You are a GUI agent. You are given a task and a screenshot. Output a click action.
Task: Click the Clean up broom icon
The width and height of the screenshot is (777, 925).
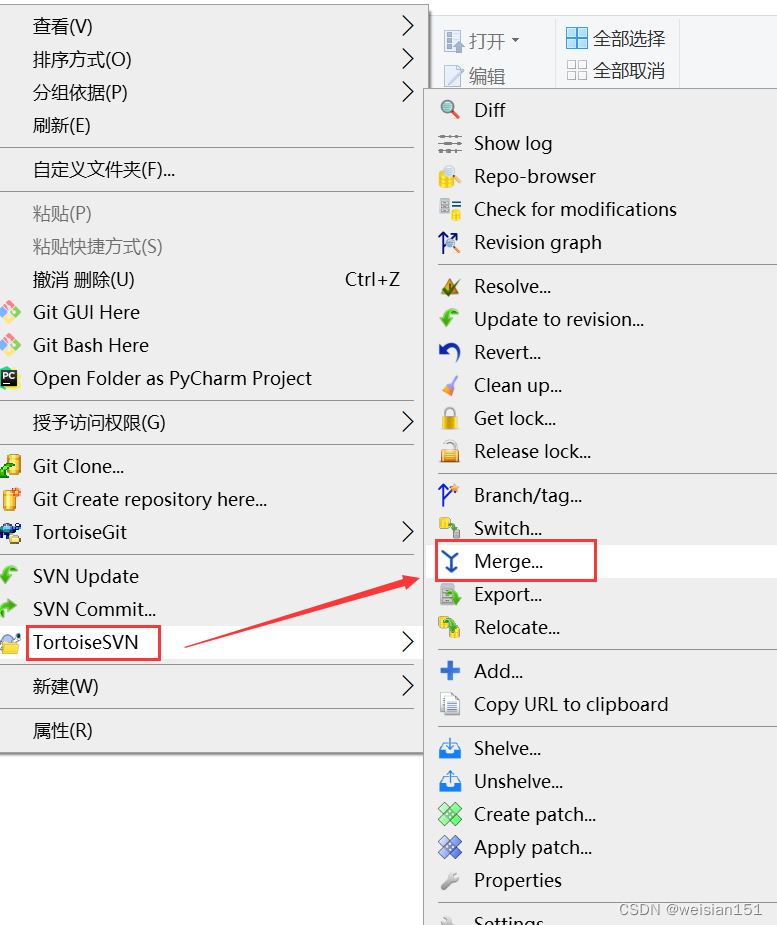click(x=450, y=386)
